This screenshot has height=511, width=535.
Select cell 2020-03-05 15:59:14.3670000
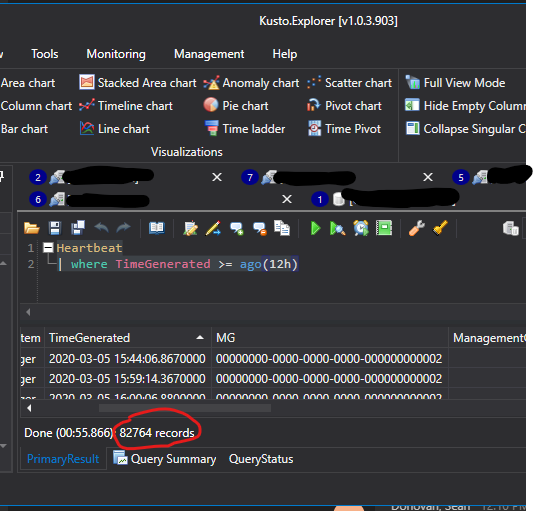[x=127, y=379]
